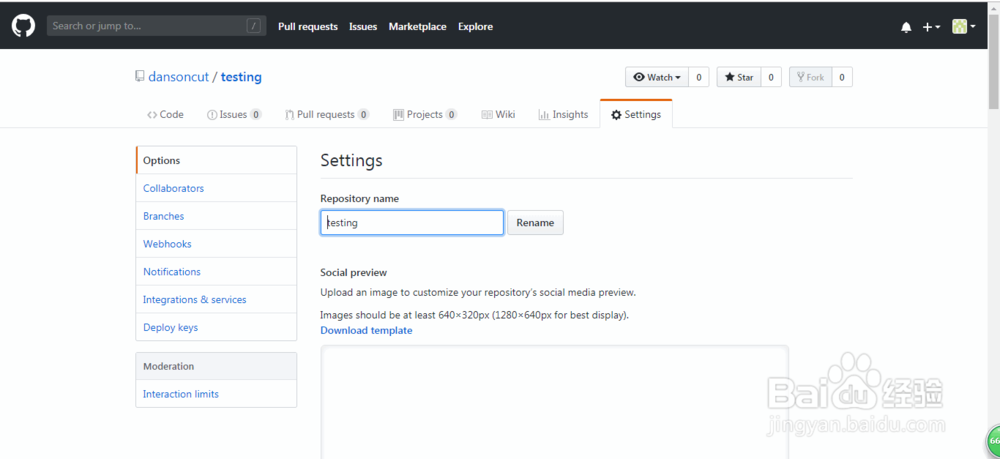
Task: Open the Download template link
Action: [x=366, y=330]
